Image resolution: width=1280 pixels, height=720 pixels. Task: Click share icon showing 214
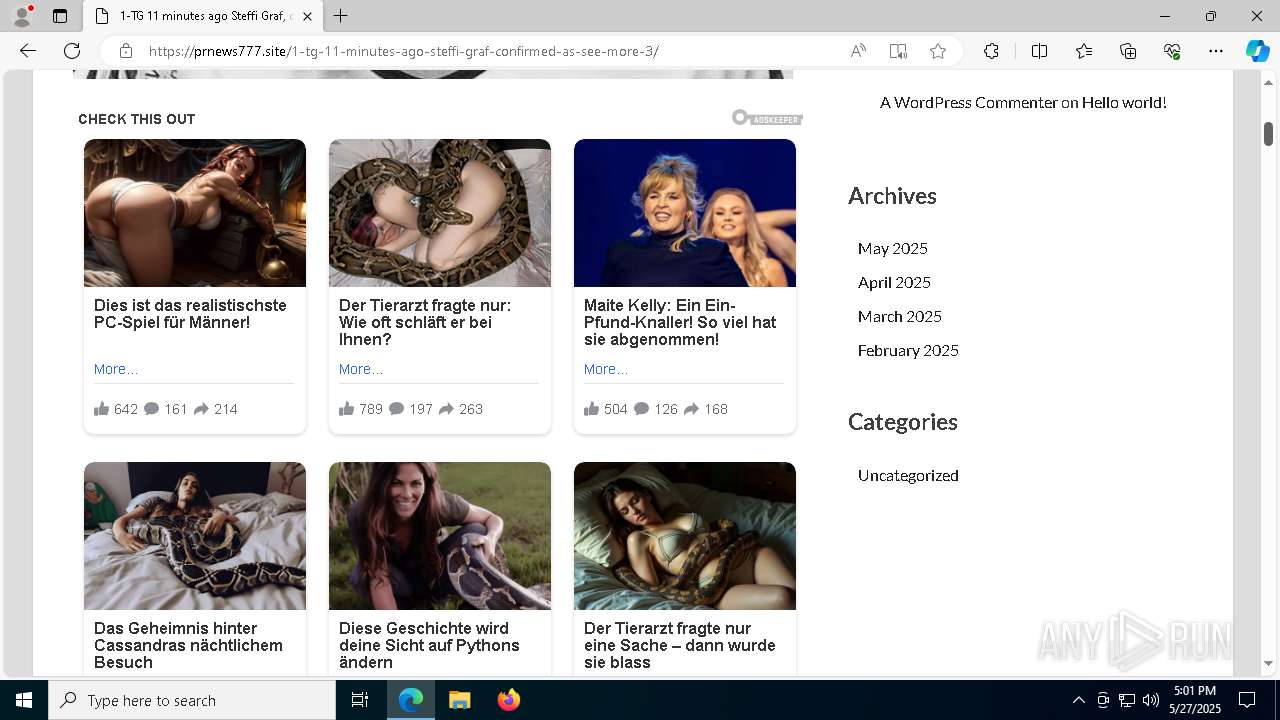point(201,408)
